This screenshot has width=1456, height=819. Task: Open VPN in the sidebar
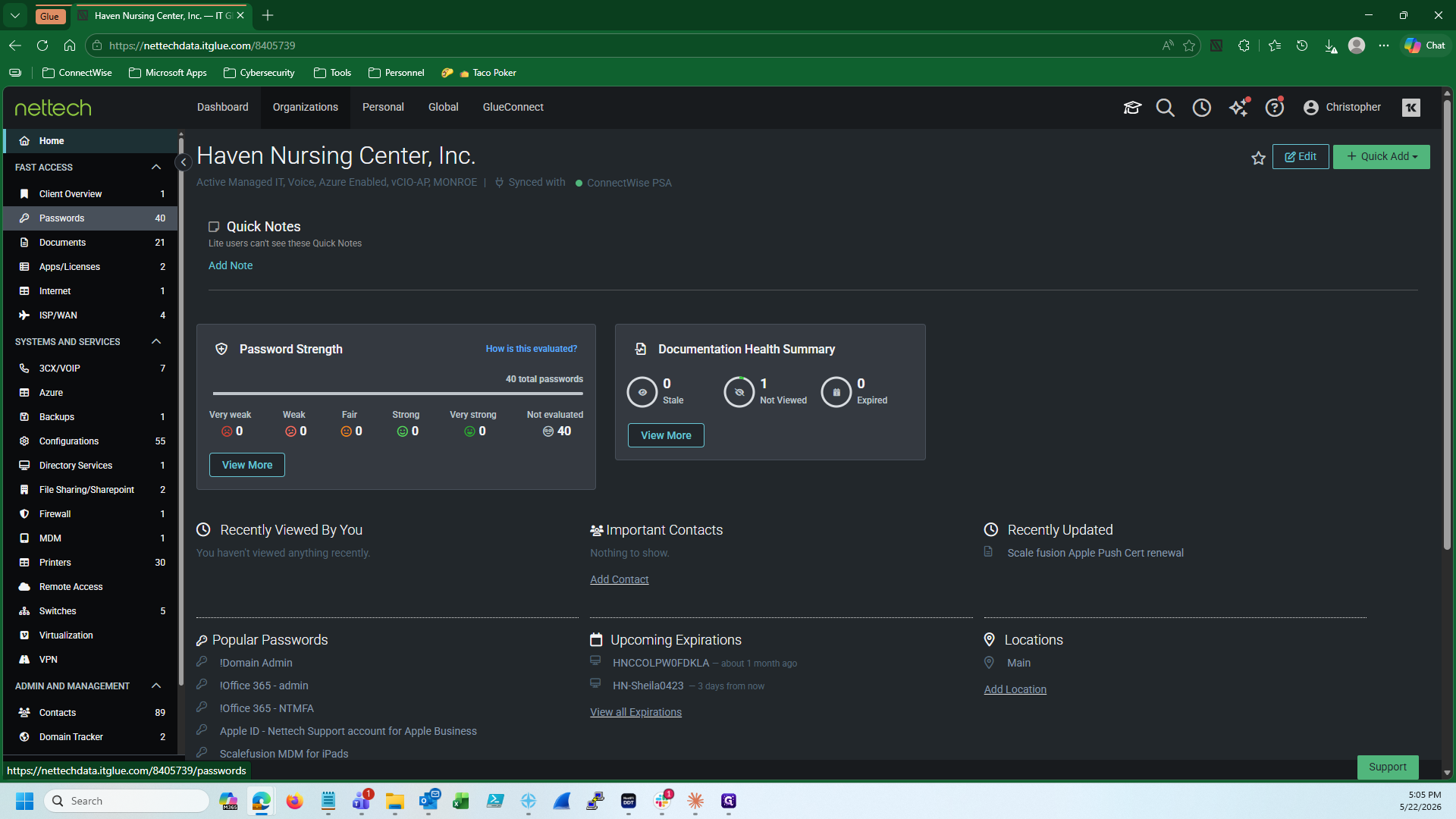coord(91,660)
